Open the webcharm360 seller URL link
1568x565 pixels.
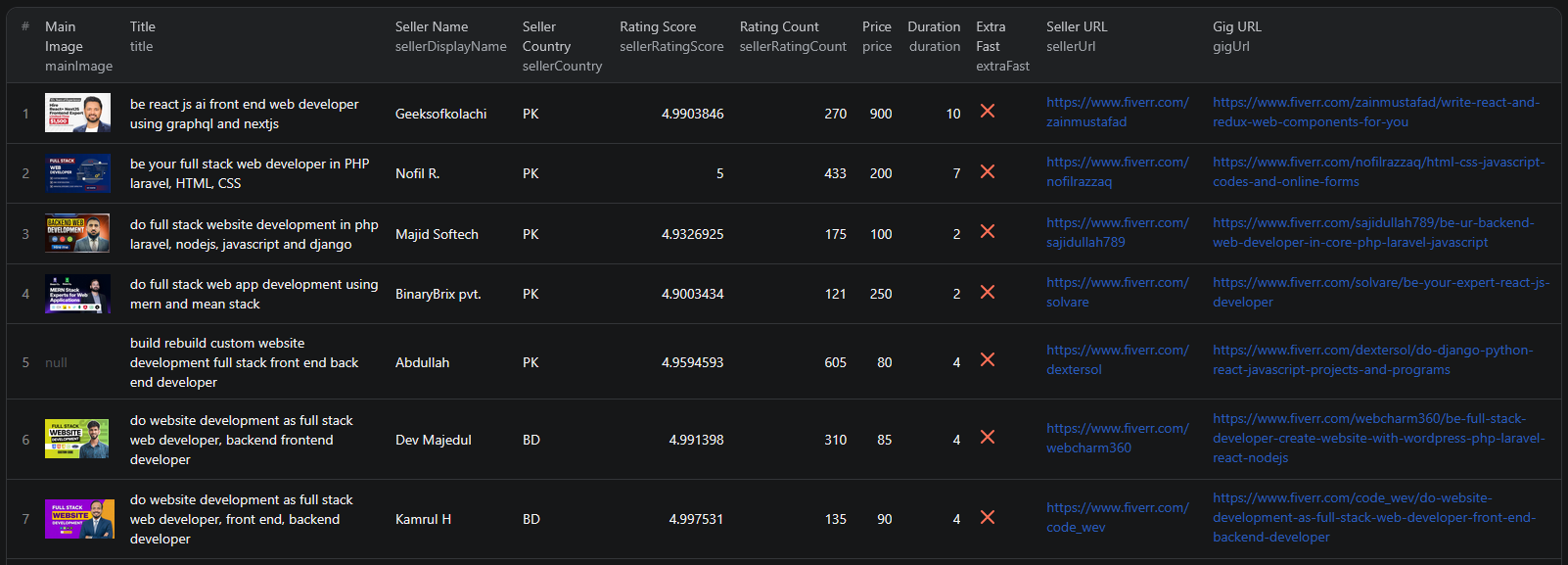tap(1117, 439)
